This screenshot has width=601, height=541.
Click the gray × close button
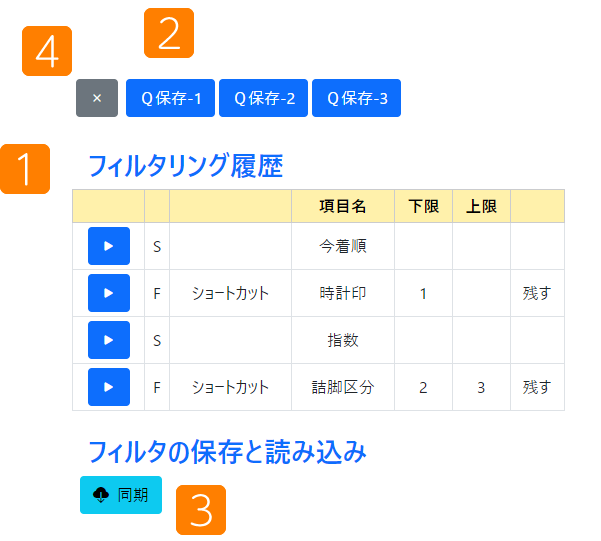(x=97, y=98)
